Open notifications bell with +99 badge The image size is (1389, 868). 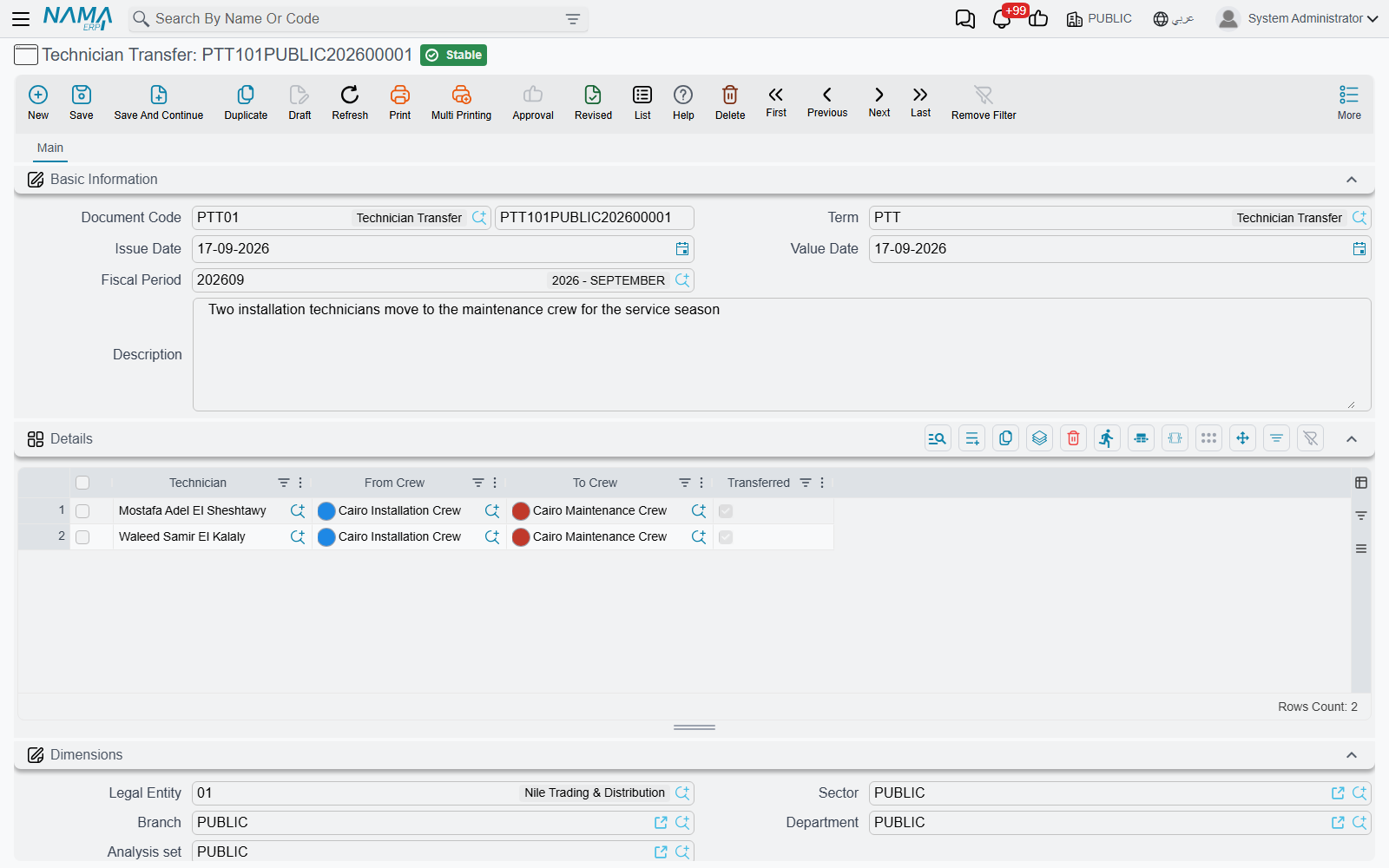click(1003, 18)
